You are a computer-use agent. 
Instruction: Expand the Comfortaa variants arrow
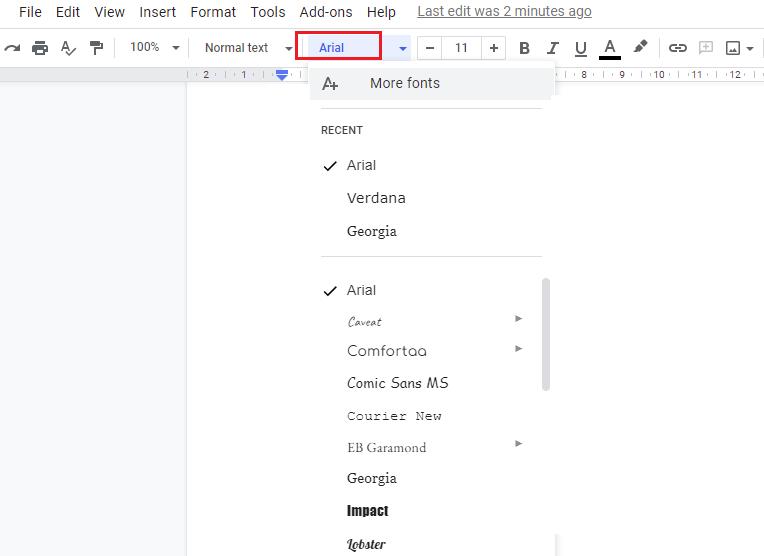click(x=518, y=348)
